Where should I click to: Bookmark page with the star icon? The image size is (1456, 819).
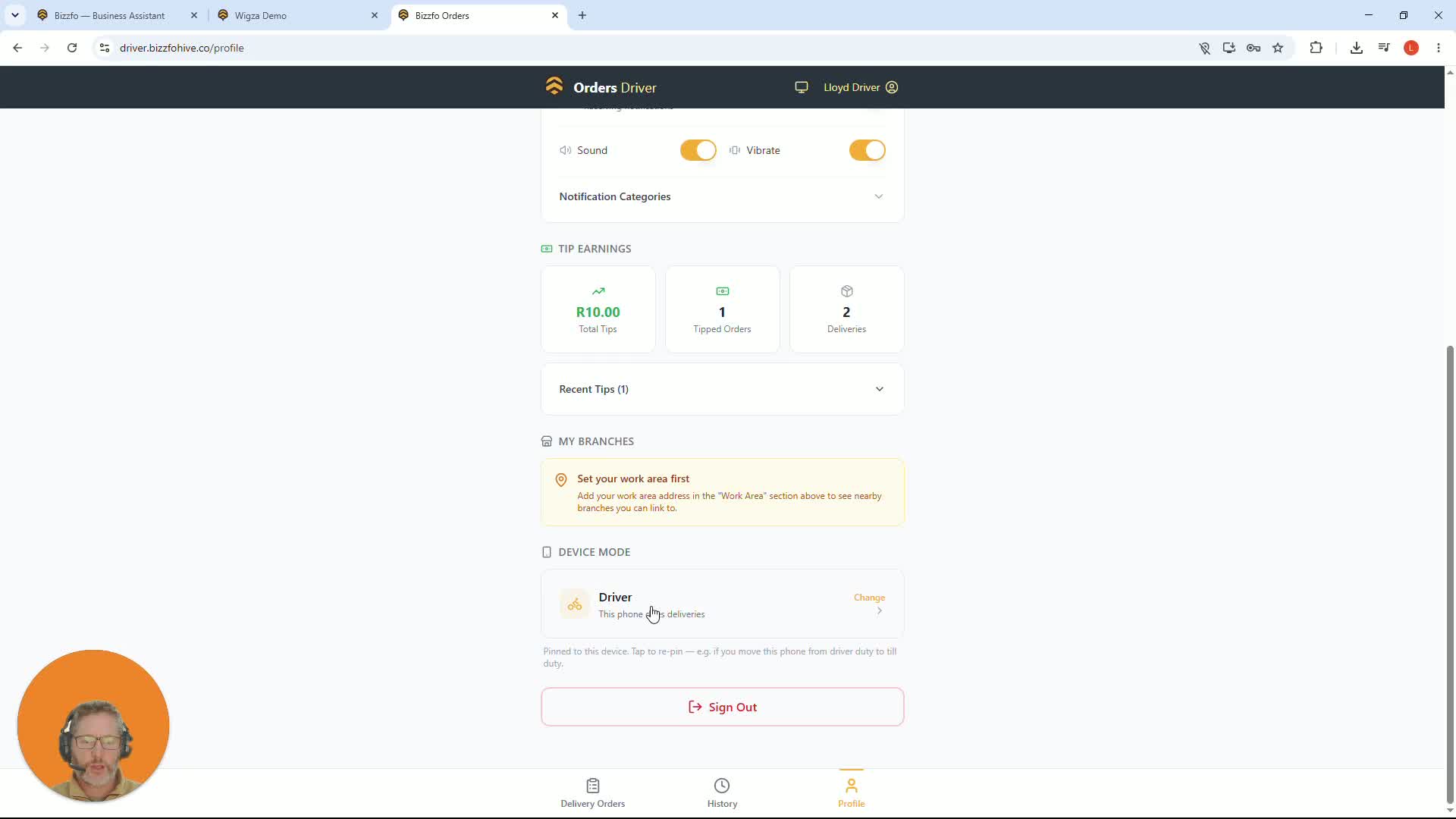1278,48
